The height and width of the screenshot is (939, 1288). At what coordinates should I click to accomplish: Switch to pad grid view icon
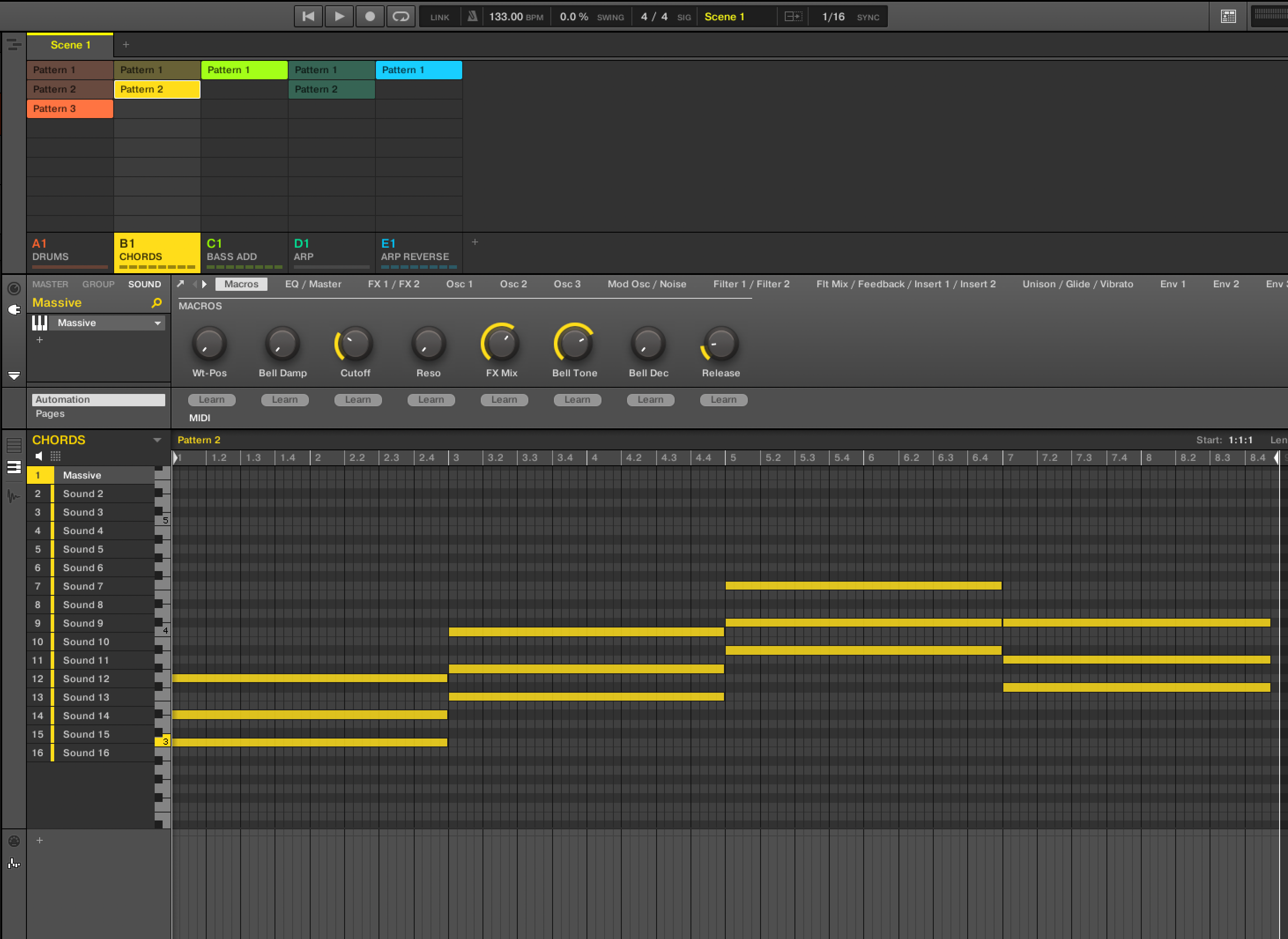click(x=56, y=456)
